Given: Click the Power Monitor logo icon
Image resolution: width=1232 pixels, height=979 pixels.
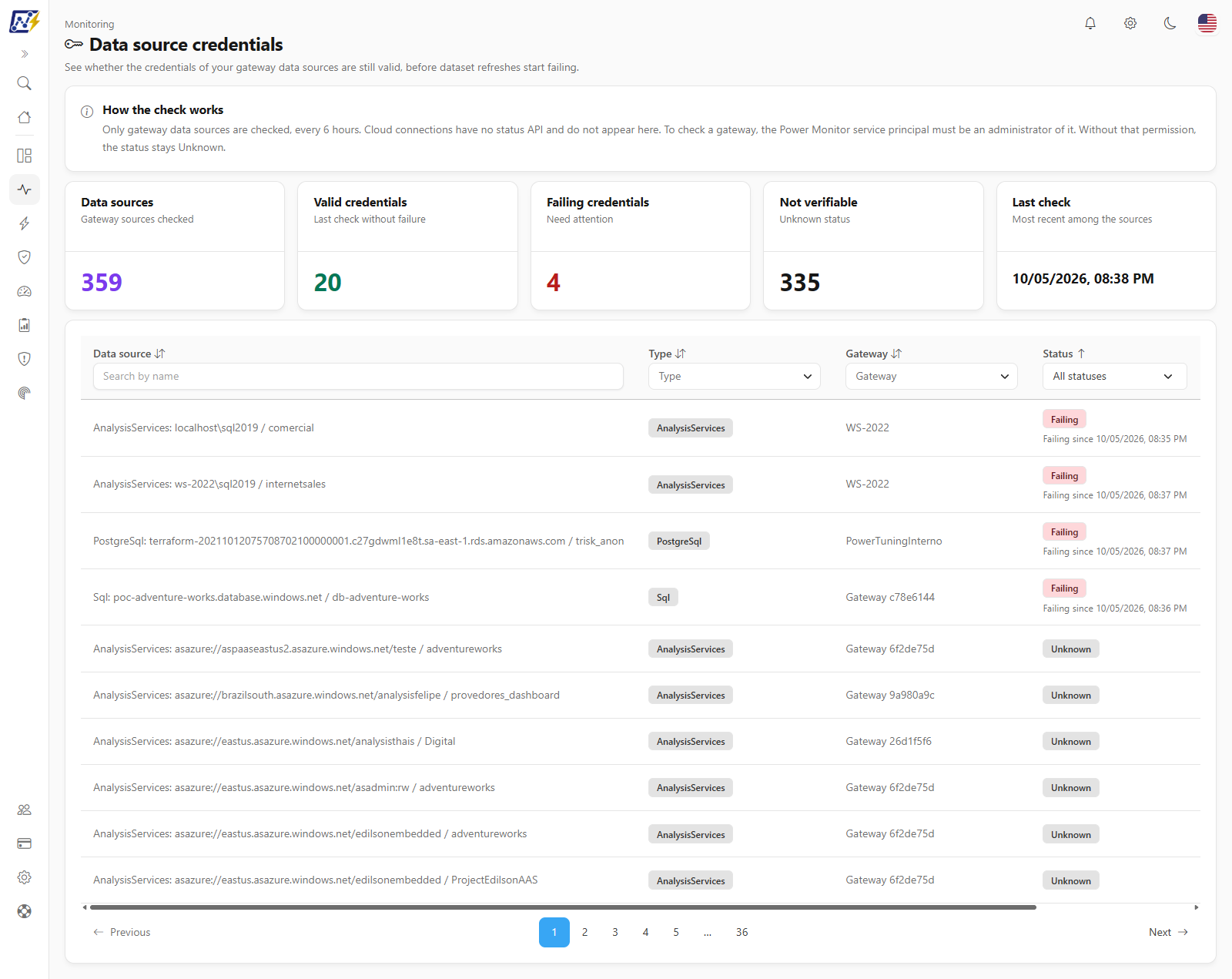Looking at the screenshot, I should (24, 22).
